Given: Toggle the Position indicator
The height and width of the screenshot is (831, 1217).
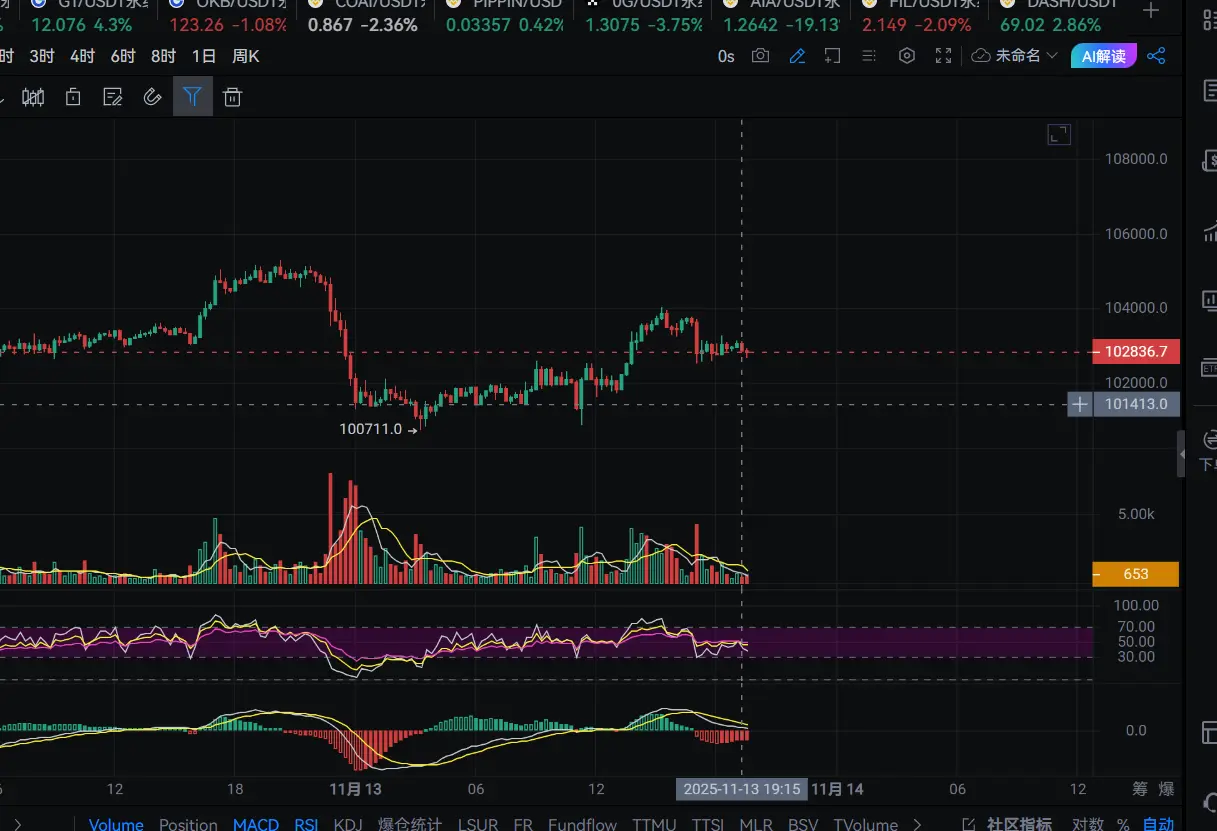Looking at the screenshot, I should tap(188, 824).
